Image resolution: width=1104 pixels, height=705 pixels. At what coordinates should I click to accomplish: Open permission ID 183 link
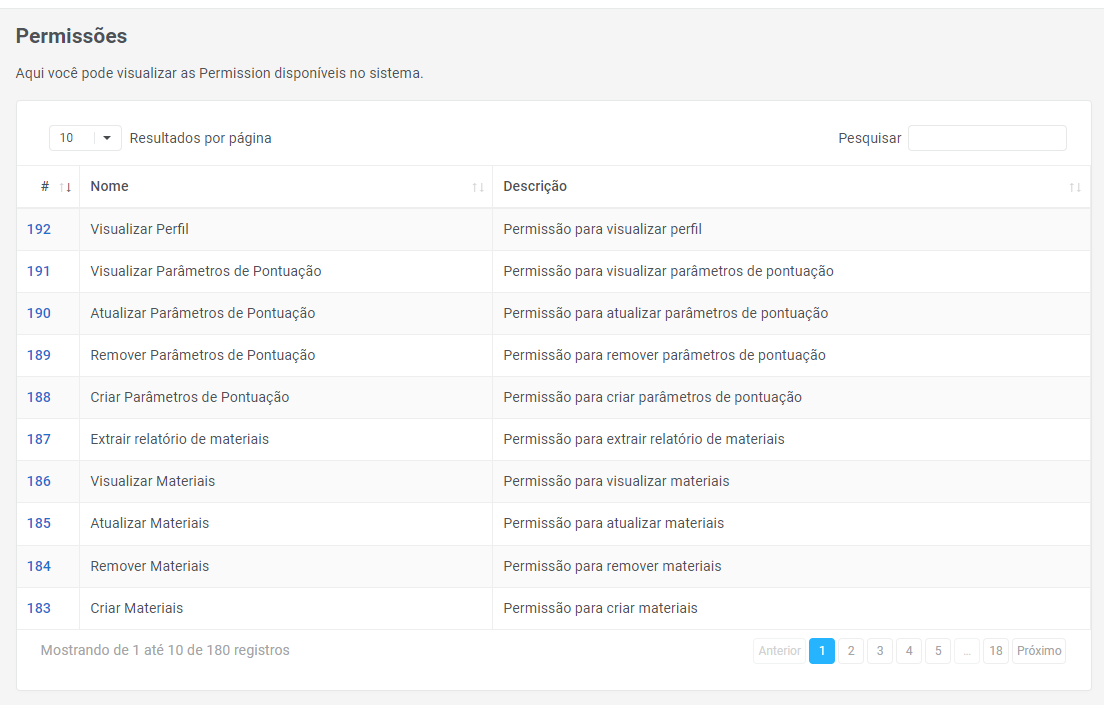click(39, 608)
